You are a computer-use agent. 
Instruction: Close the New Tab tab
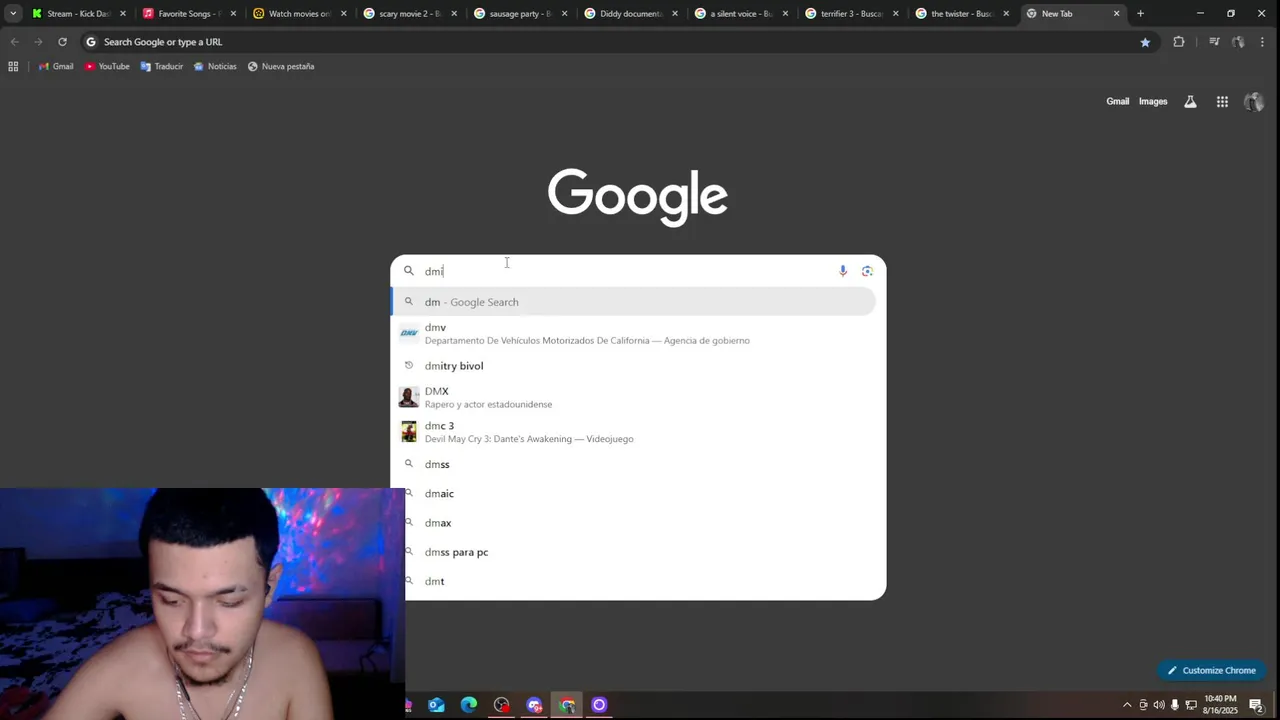(x=1116, y=14)
